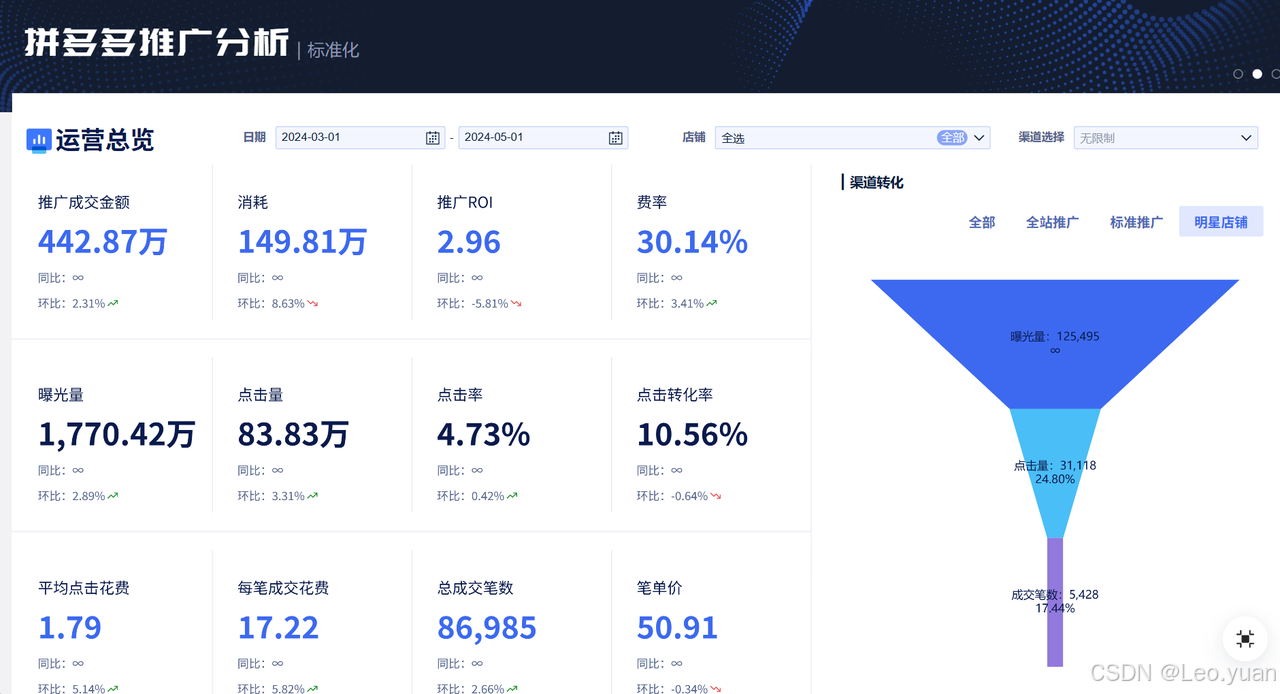Open the 店铺 全选 combo box

tap(852, 138)
